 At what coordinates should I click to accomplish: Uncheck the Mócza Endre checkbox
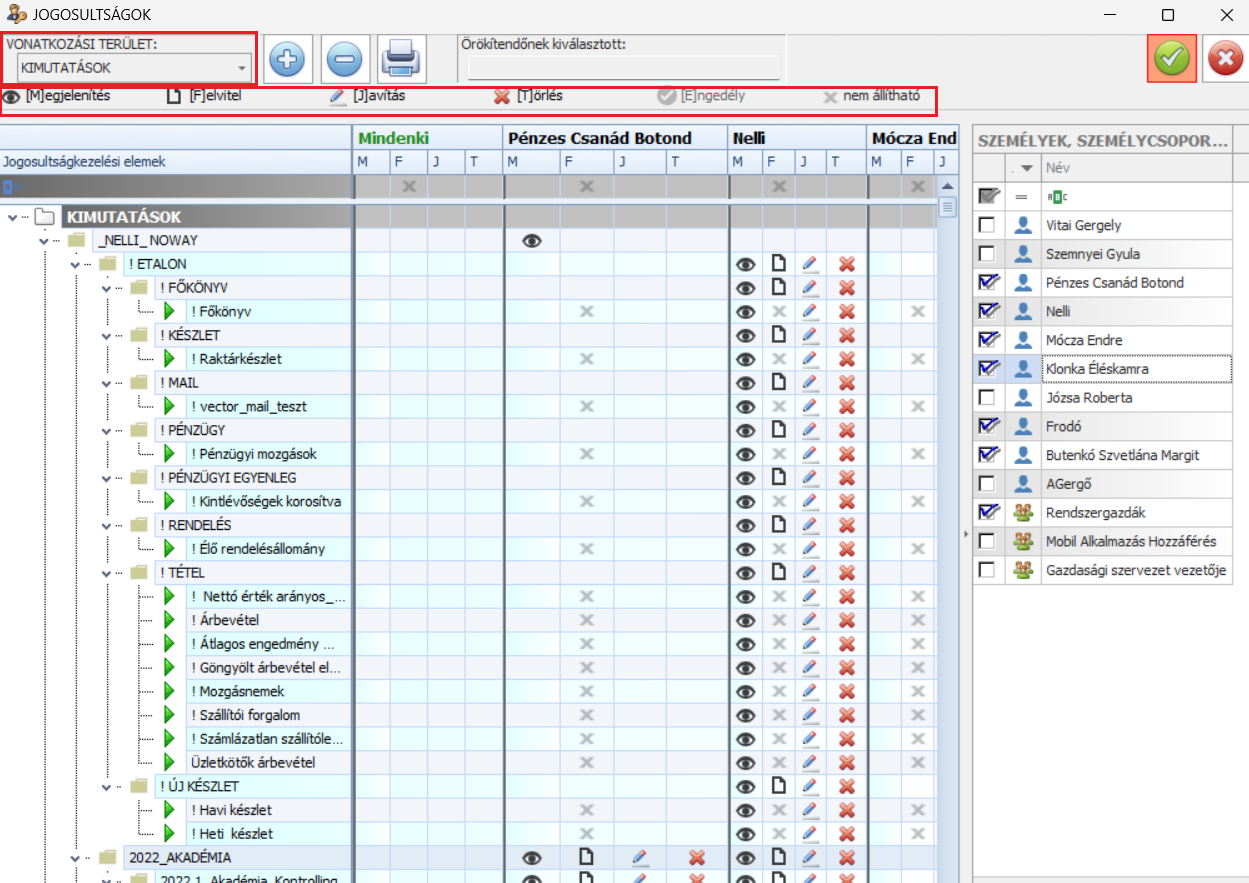pos(987,340)
